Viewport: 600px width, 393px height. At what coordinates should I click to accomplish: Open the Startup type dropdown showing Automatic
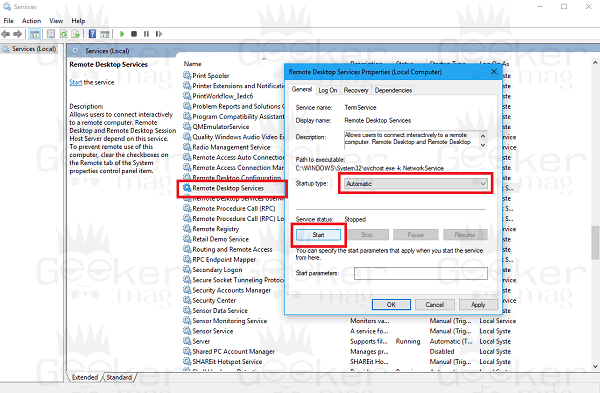[416, 184]
